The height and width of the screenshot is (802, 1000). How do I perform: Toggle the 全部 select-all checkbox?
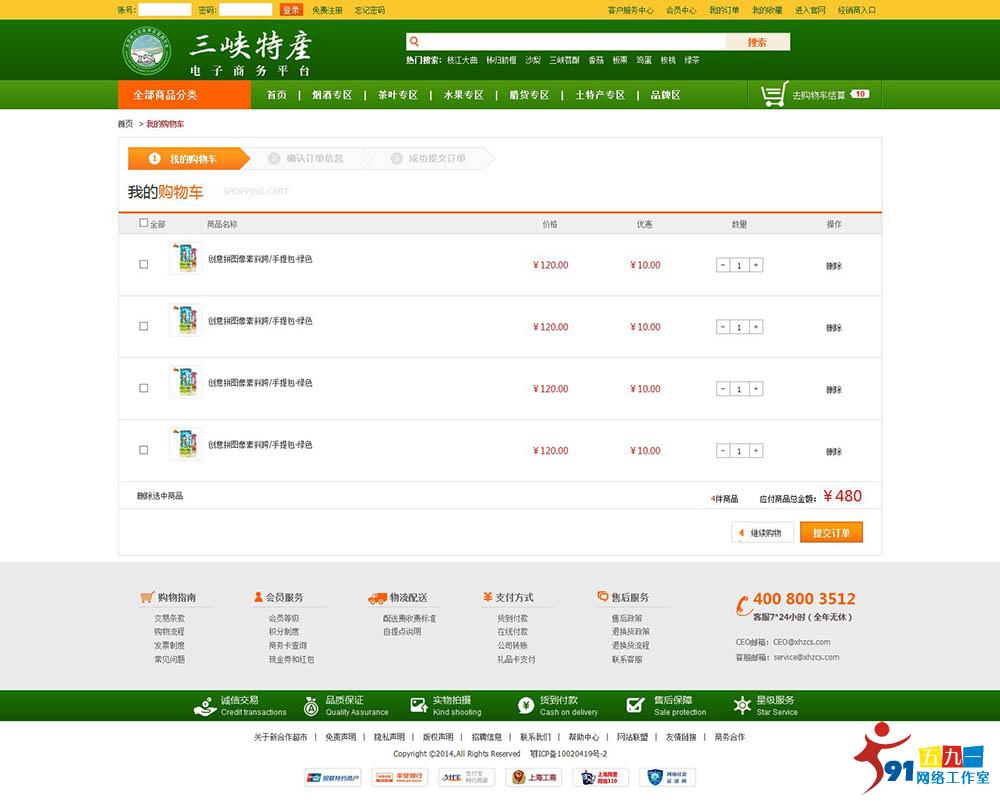click(x=143, y=223)
